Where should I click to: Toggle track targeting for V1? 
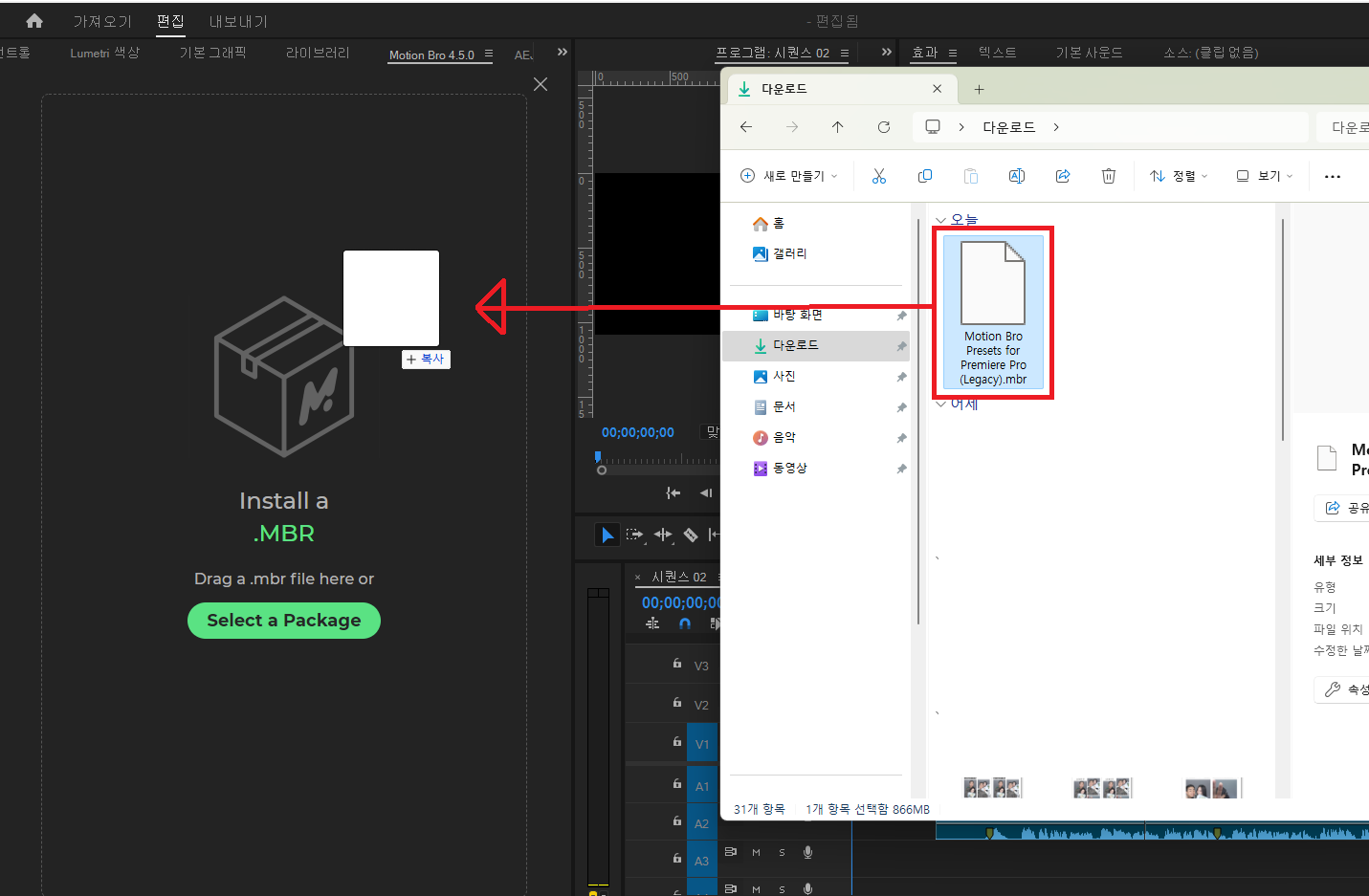click(702, 744)
